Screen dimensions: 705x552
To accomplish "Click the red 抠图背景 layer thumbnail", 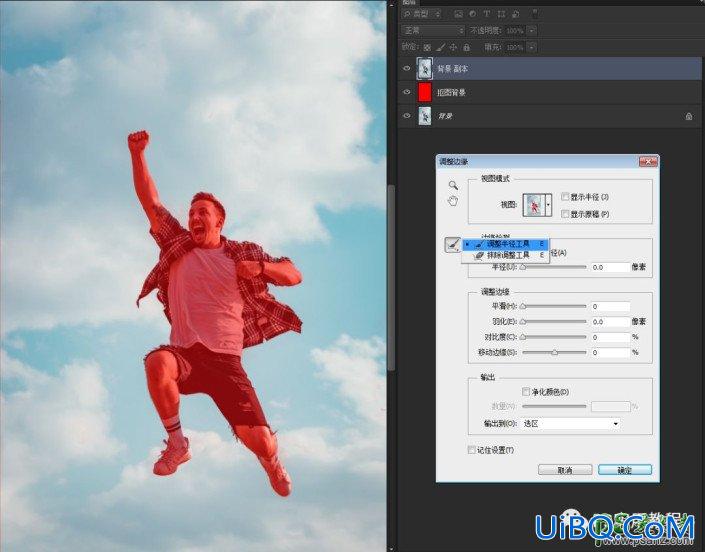I will pos(425,92).
